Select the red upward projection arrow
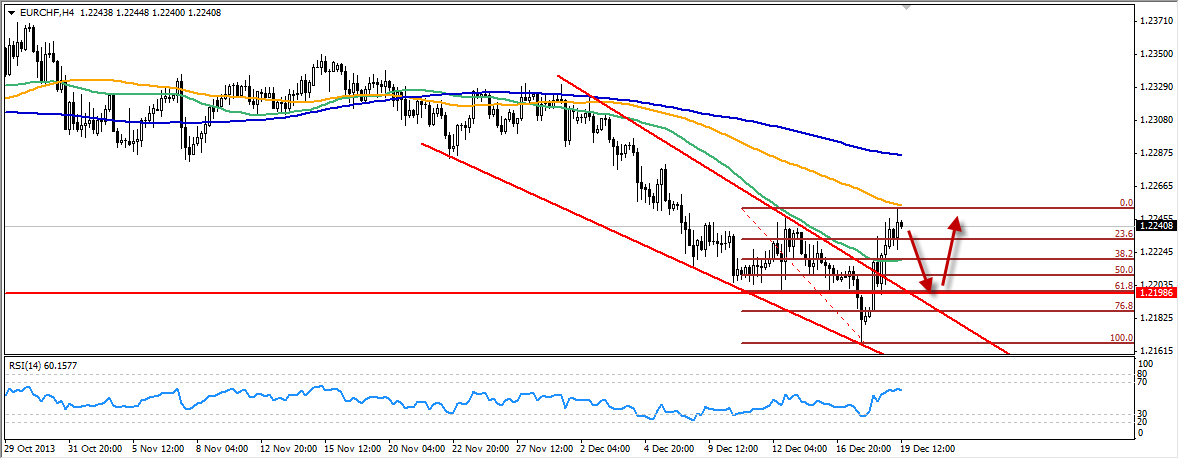This screenshot has height=459, width=1179. click(x=952, y=250)
